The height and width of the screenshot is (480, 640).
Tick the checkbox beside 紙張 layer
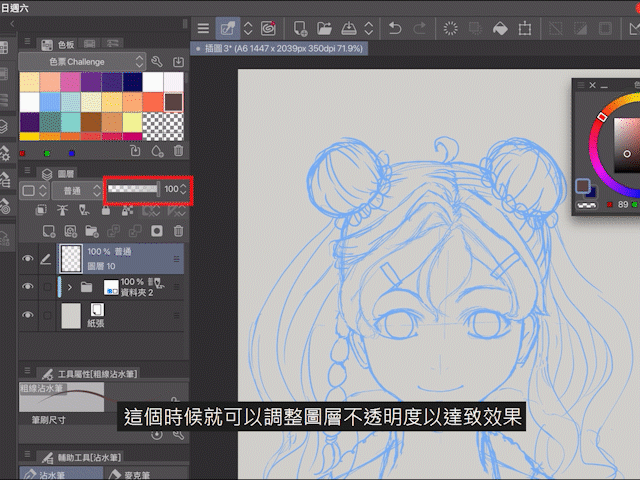point(47,316)
